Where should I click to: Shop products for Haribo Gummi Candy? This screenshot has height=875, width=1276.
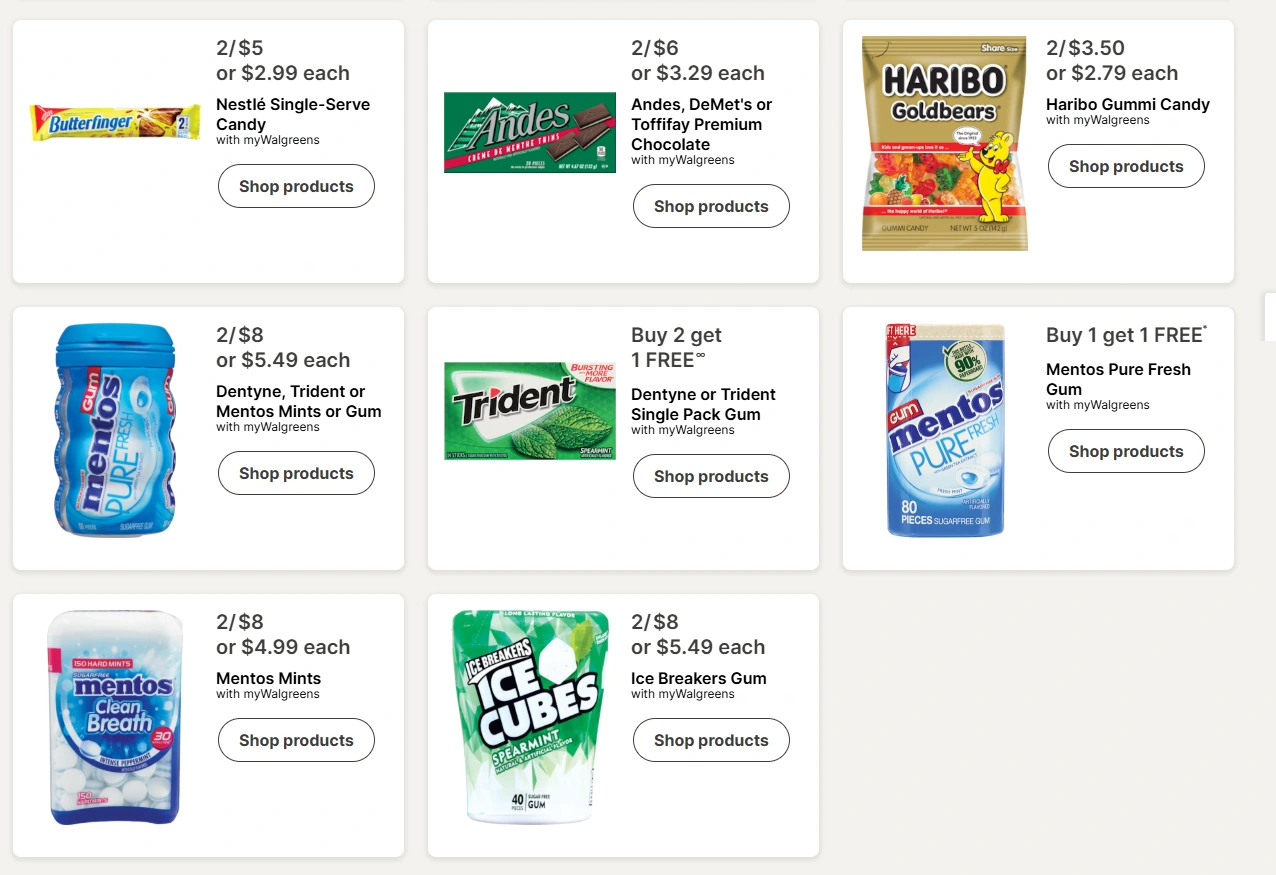point(1126,167)
